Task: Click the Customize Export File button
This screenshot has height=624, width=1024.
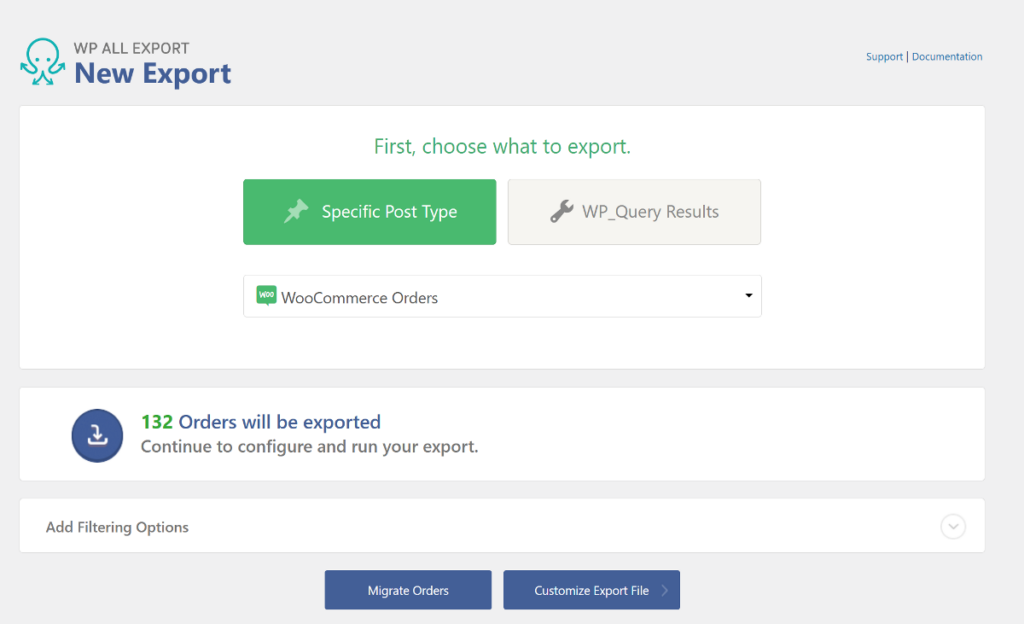Action: 591,589
